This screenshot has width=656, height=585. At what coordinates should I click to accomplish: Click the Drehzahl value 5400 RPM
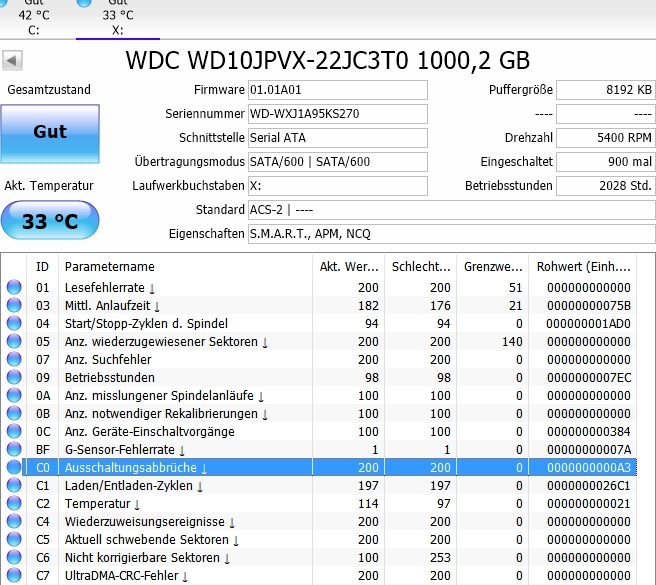(605, 138)
